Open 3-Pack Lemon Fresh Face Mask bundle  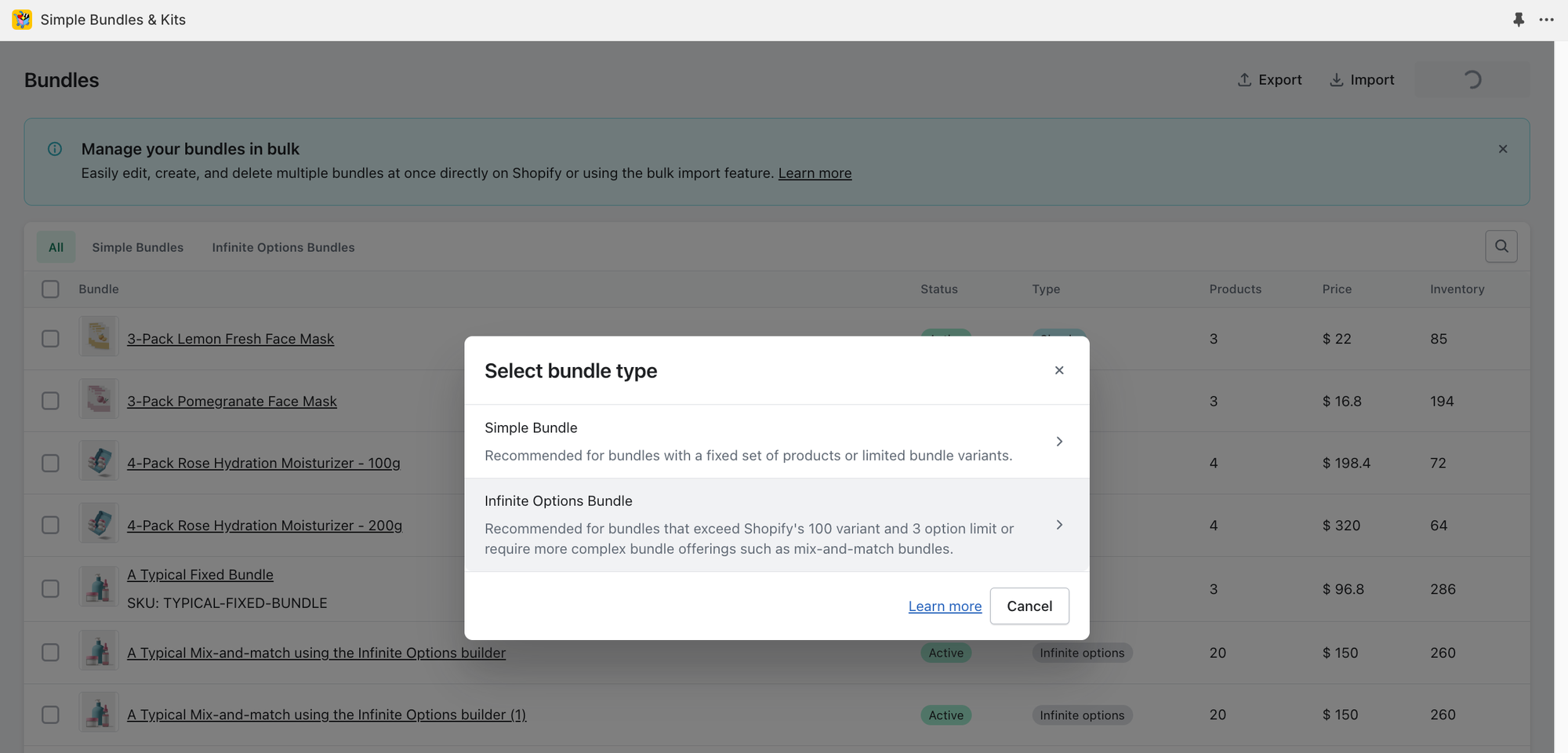[230, 339]
